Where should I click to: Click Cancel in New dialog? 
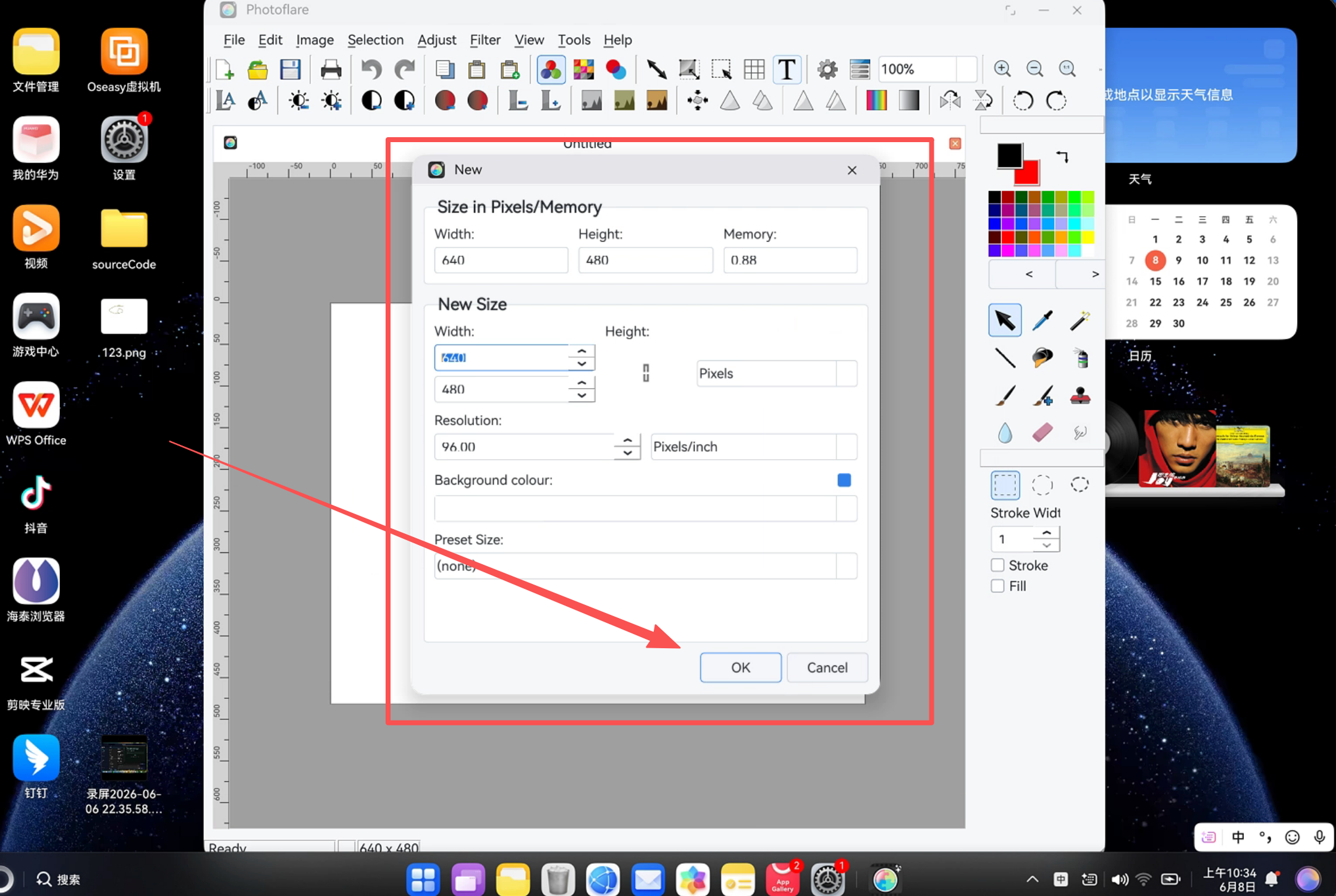(827, 667)
